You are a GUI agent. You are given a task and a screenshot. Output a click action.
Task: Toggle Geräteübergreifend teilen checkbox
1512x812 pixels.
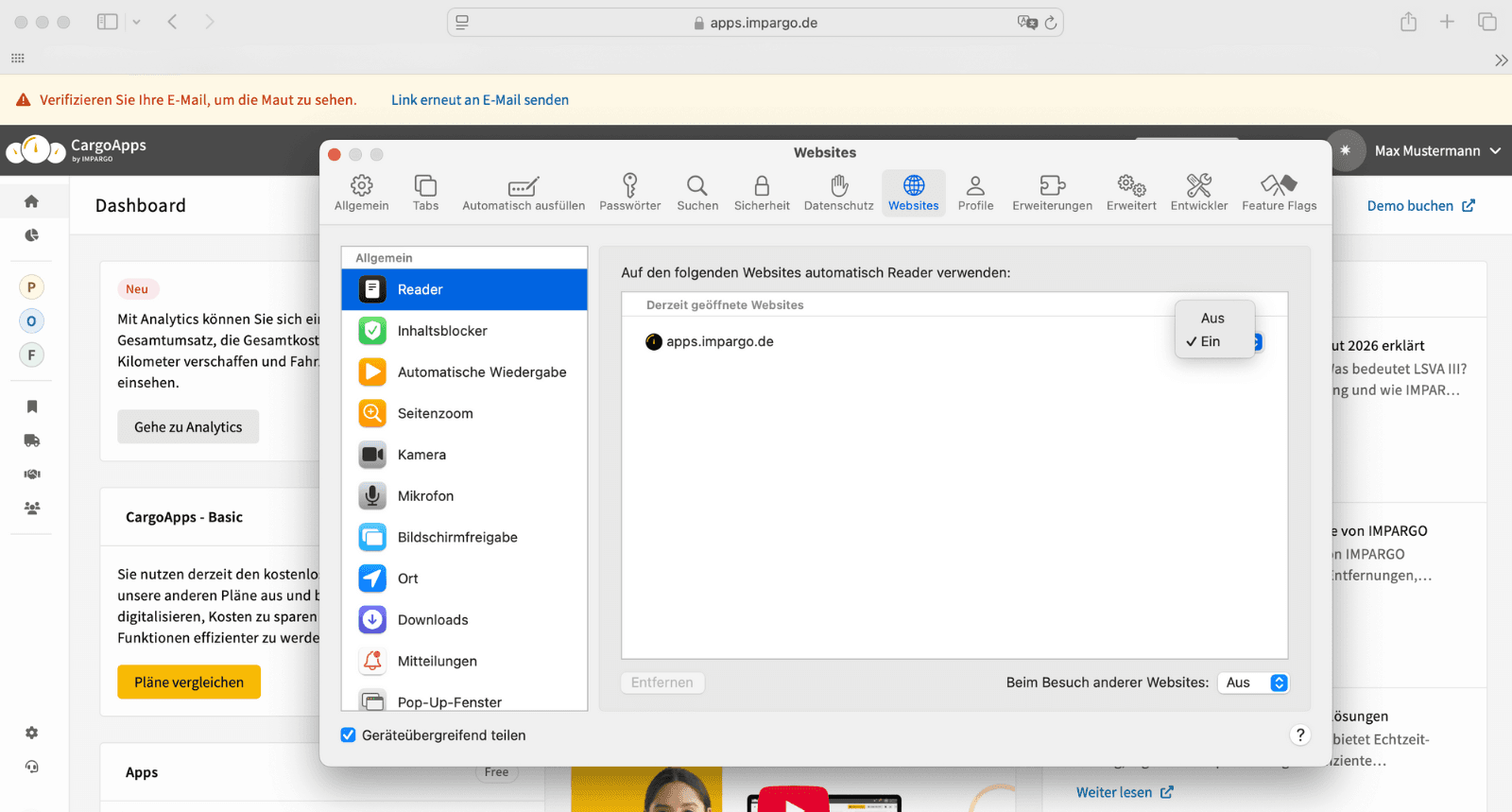[349, 735]
